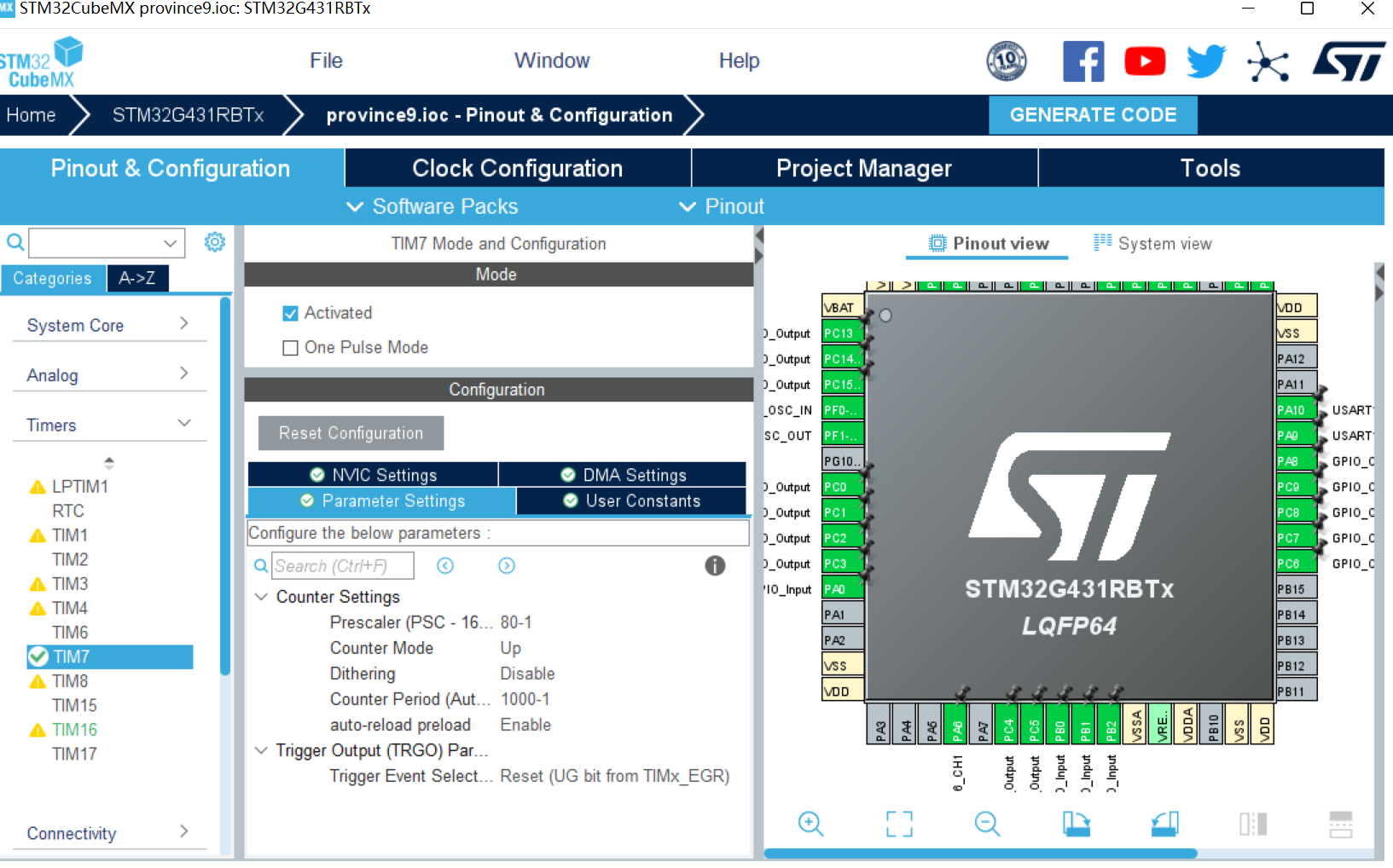Click the ST community network icon

pos(1268,61)
